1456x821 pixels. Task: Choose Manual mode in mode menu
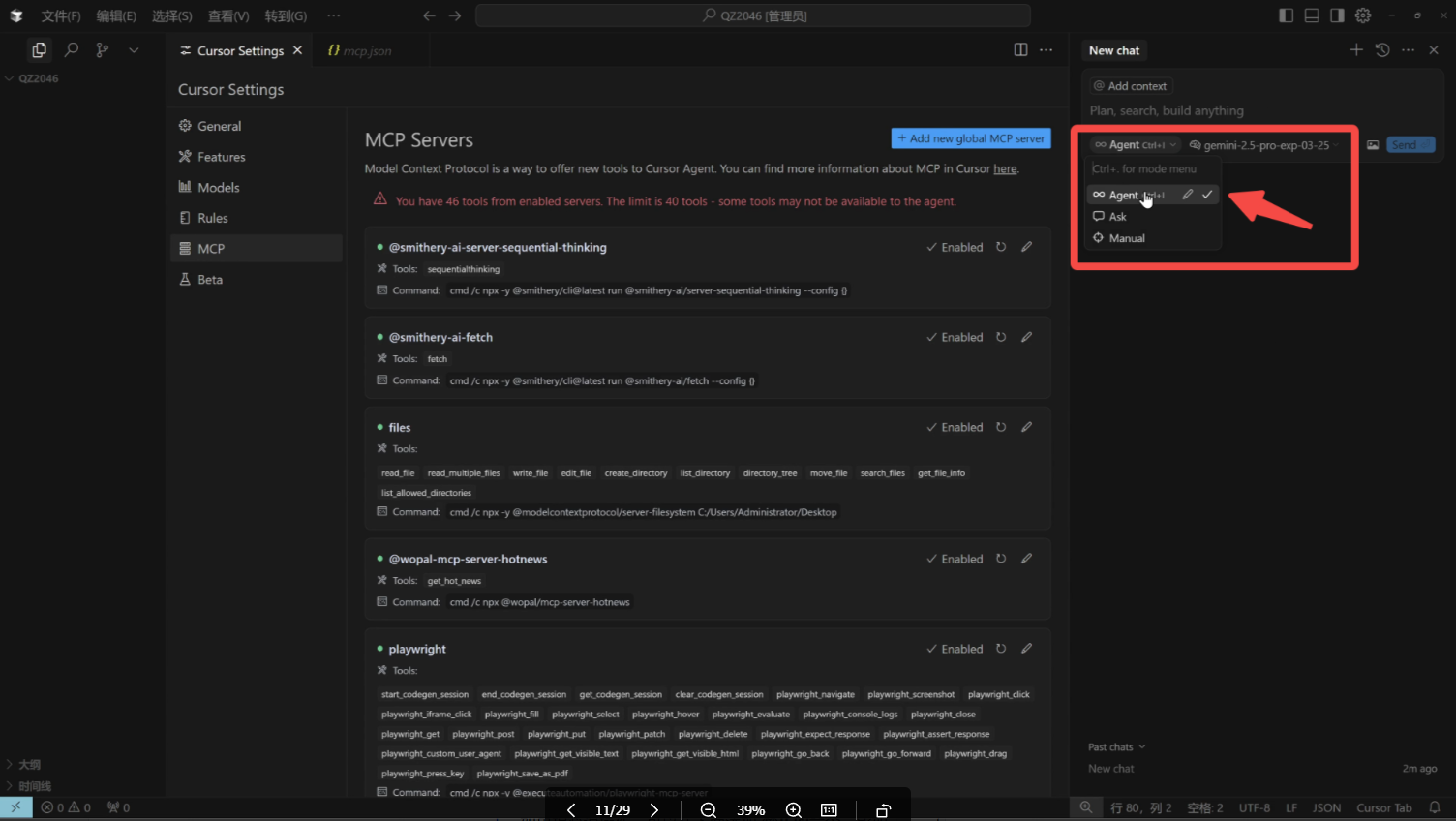pyautogui.click(x=1126, y=238)
